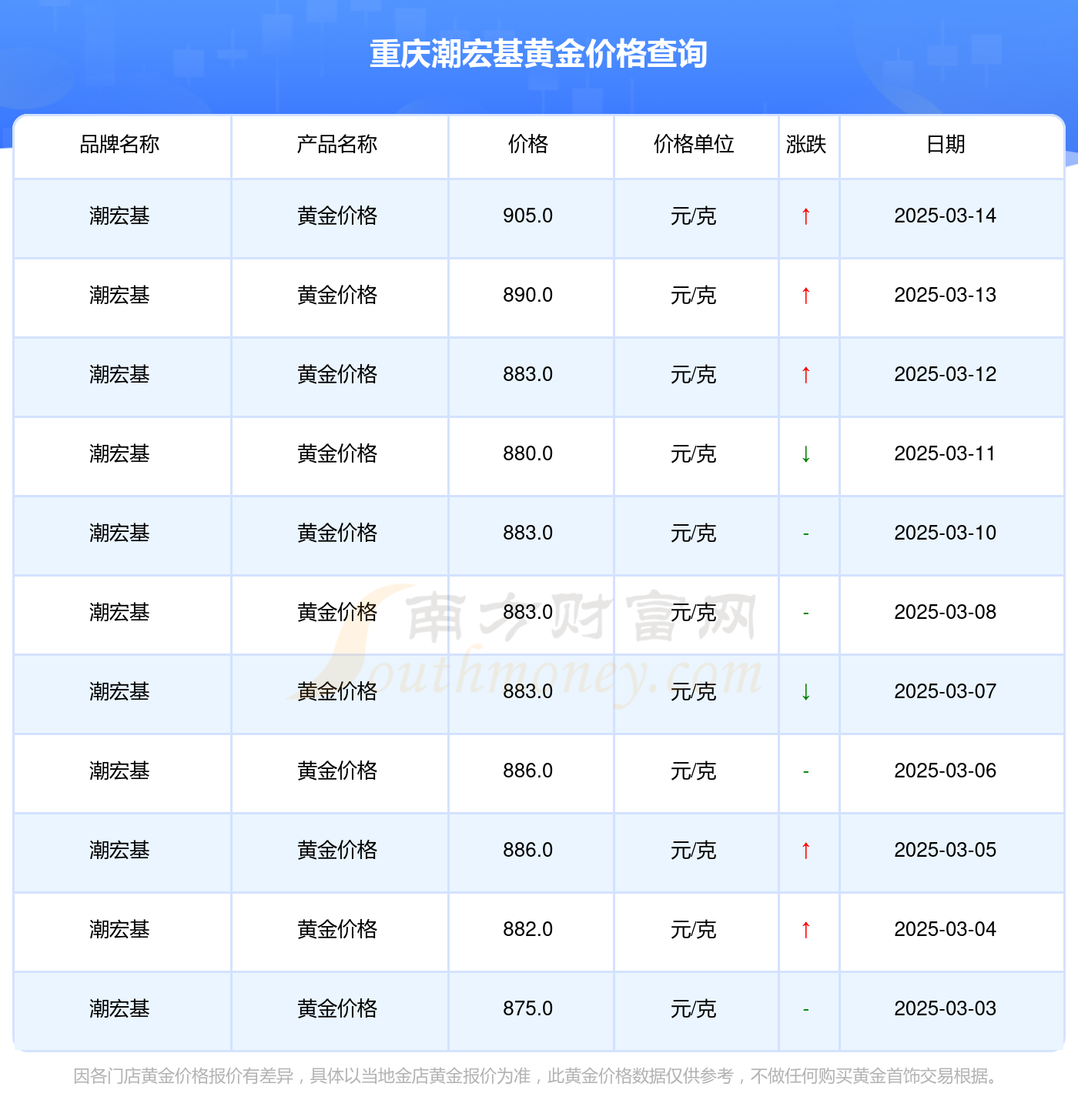
Task: Click the price 875.0
Action: (528, 1008)
